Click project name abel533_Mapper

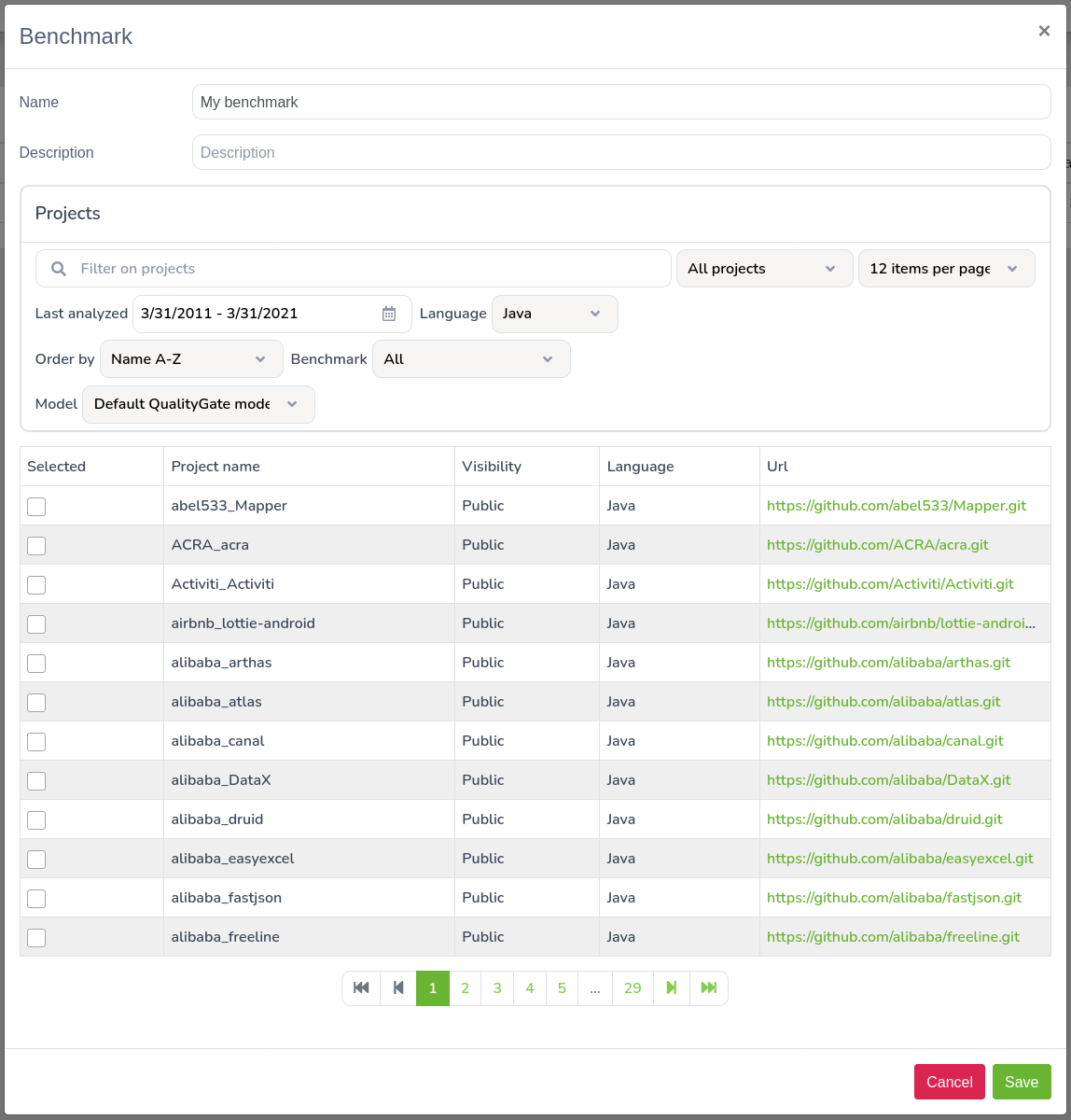tap(229, 506)
